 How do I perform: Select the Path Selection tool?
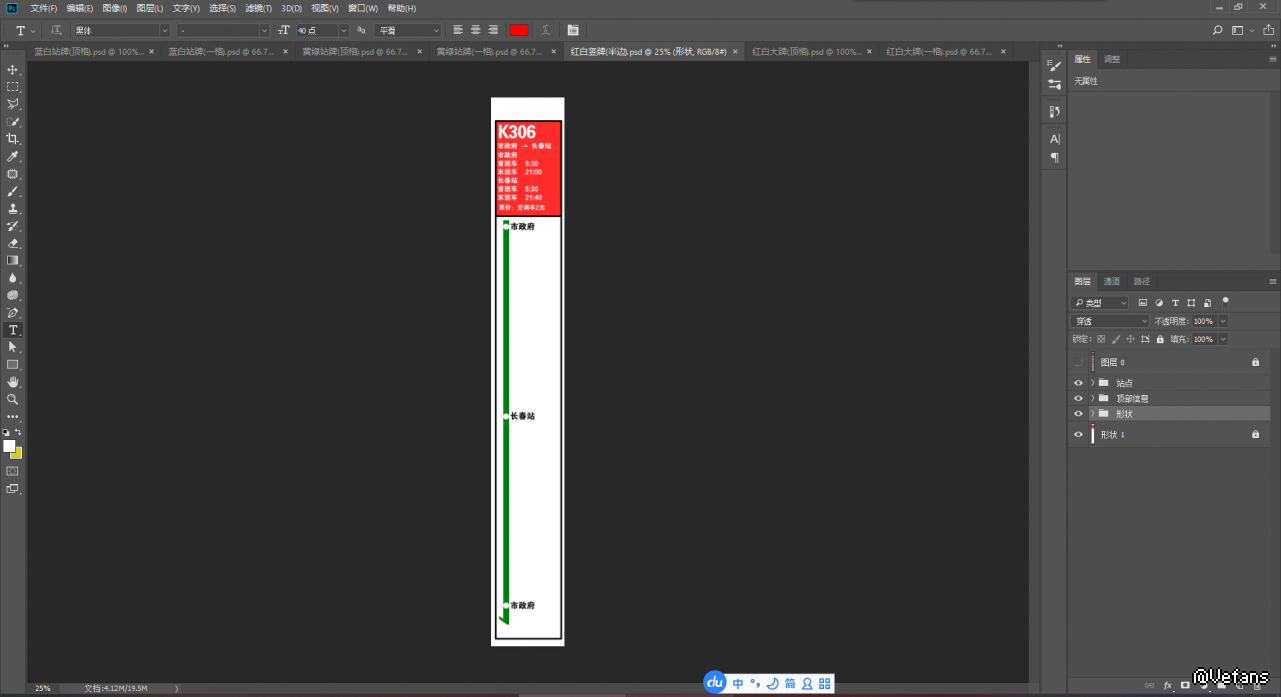pos(13,347)
